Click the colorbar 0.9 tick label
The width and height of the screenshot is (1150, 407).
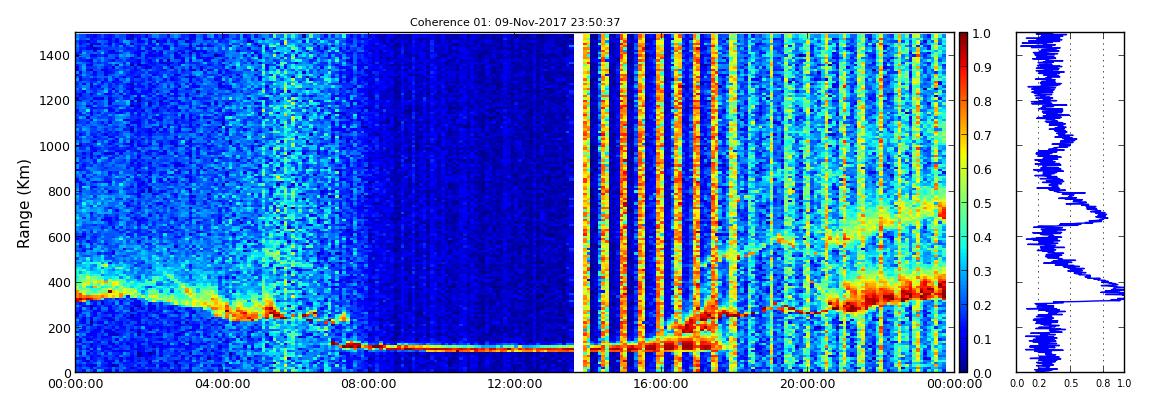point(982,67)
